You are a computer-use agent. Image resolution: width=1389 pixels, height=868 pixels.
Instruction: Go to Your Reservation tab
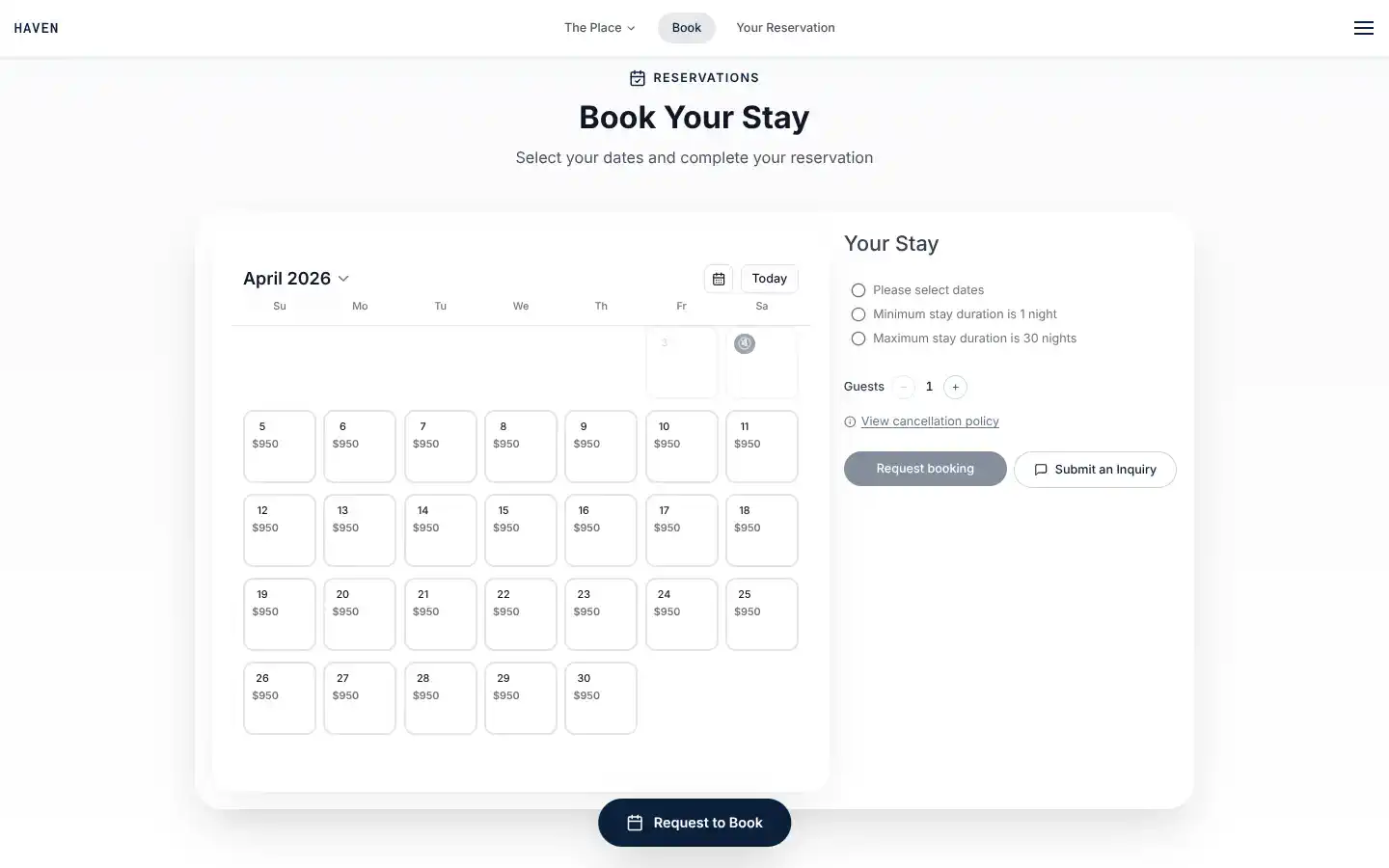coord(785,28)
